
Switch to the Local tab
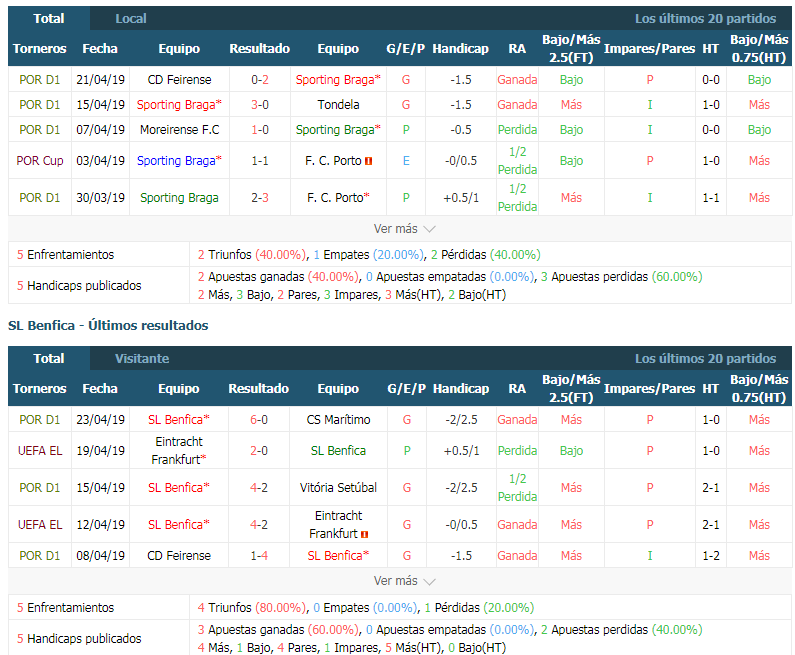click(131, 19)
